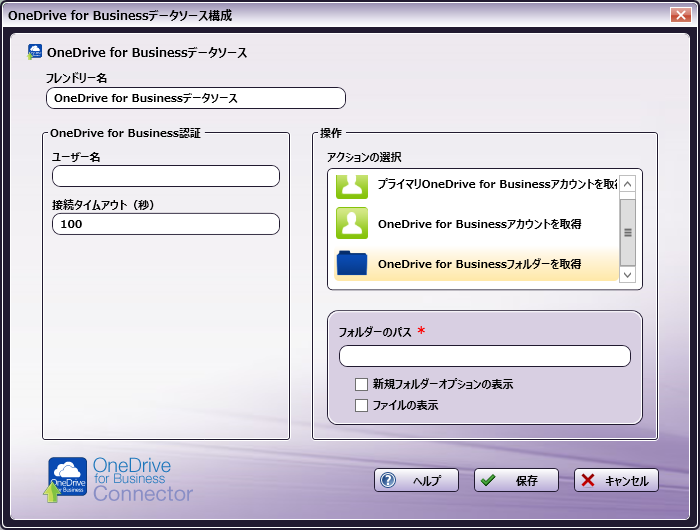Close the データソース構成 dialog window

(680, 15)
